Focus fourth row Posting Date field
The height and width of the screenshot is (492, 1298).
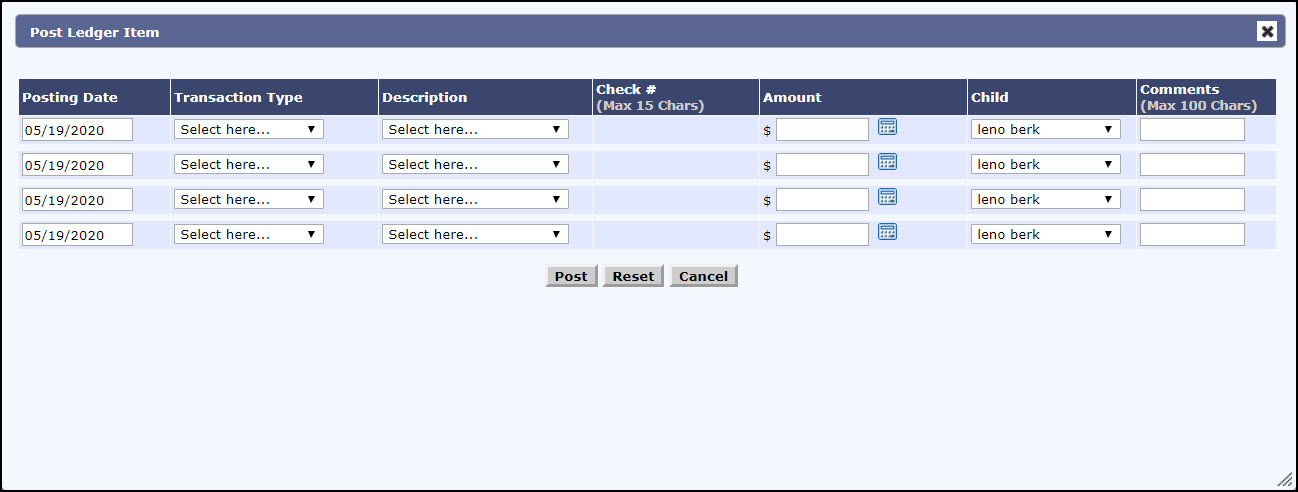point(77,235)
